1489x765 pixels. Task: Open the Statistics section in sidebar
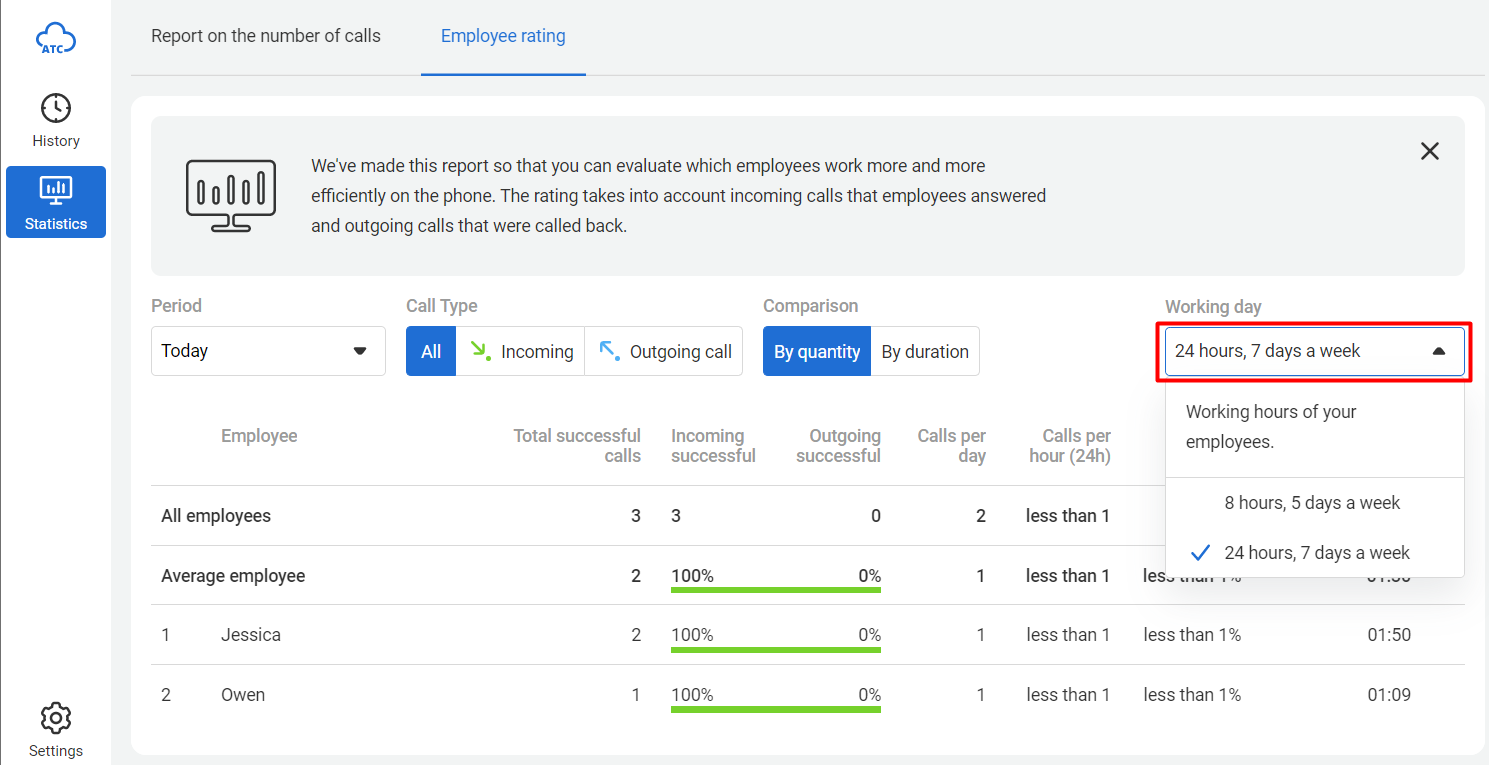pyautogui.click(x=56, y=202)
